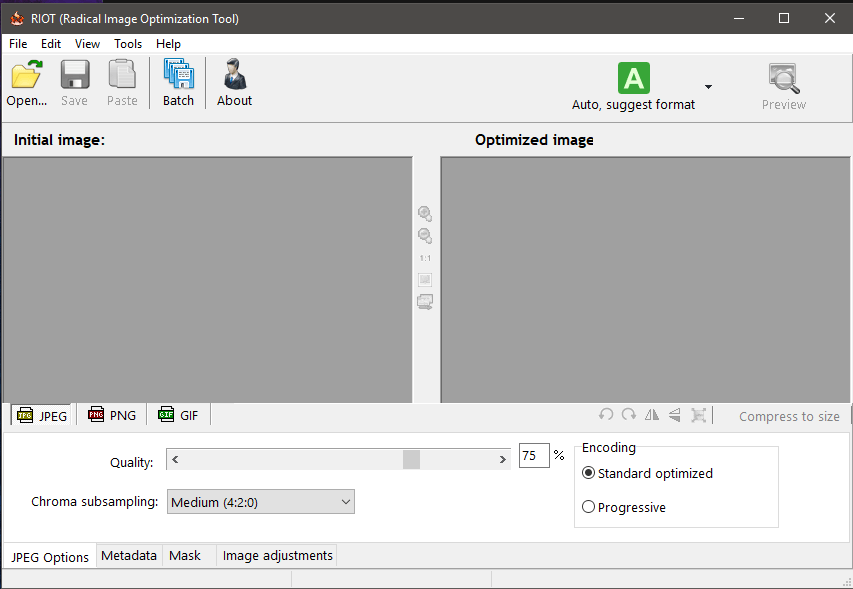Select the Zoom in tool

tap(425, 213)
